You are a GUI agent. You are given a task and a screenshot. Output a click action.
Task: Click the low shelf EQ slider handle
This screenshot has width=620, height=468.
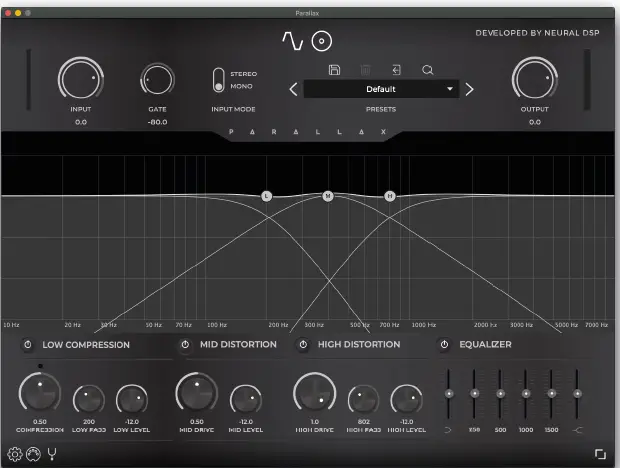(449, 394)
